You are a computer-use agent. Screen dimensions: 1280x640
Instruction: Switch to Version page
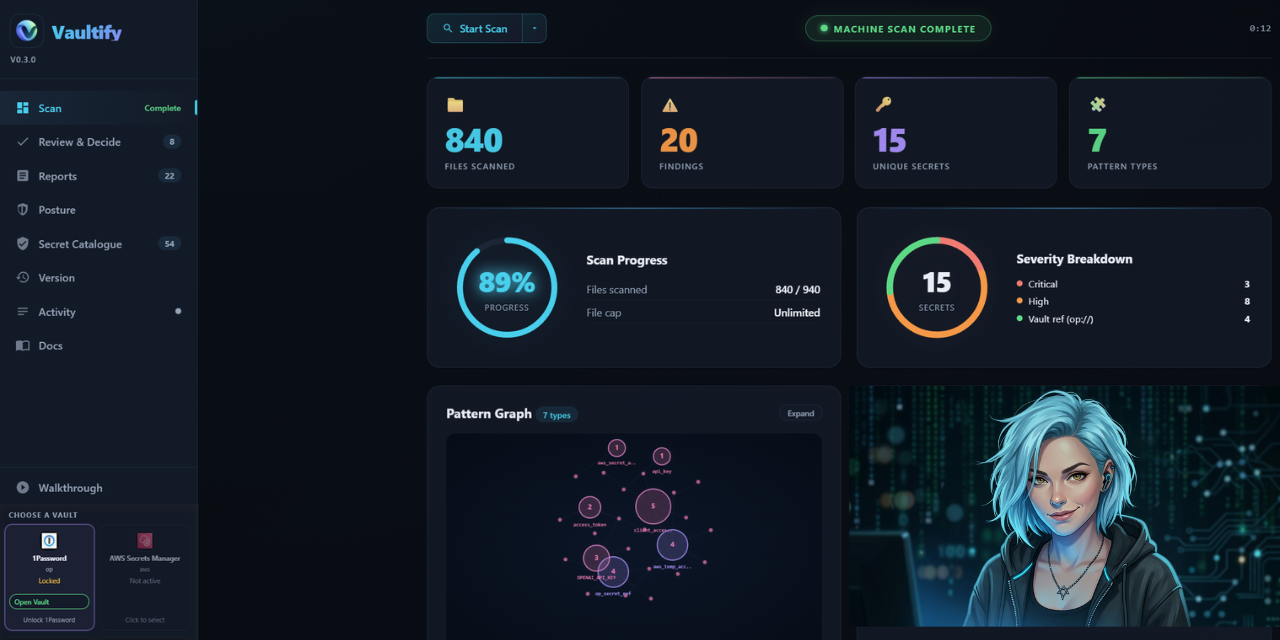(98, 278)
